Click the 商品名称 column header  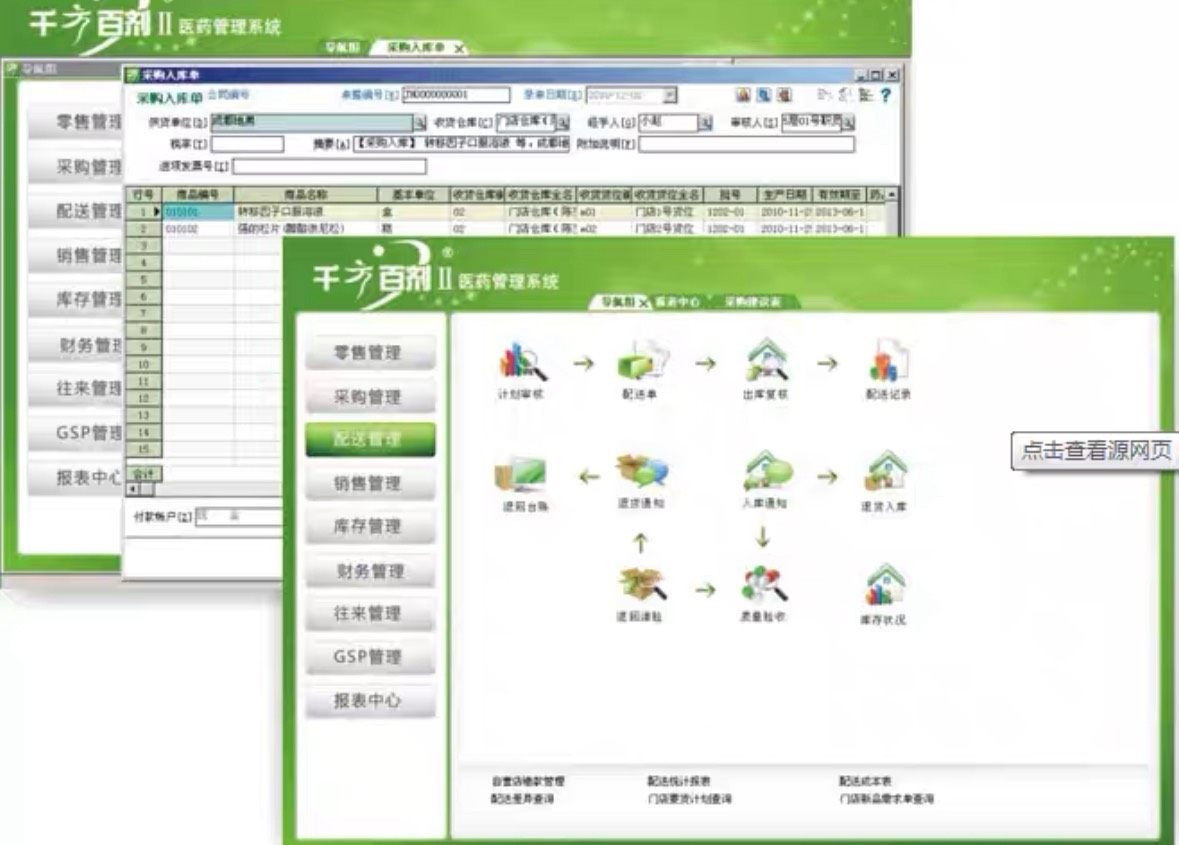(305, 195)
